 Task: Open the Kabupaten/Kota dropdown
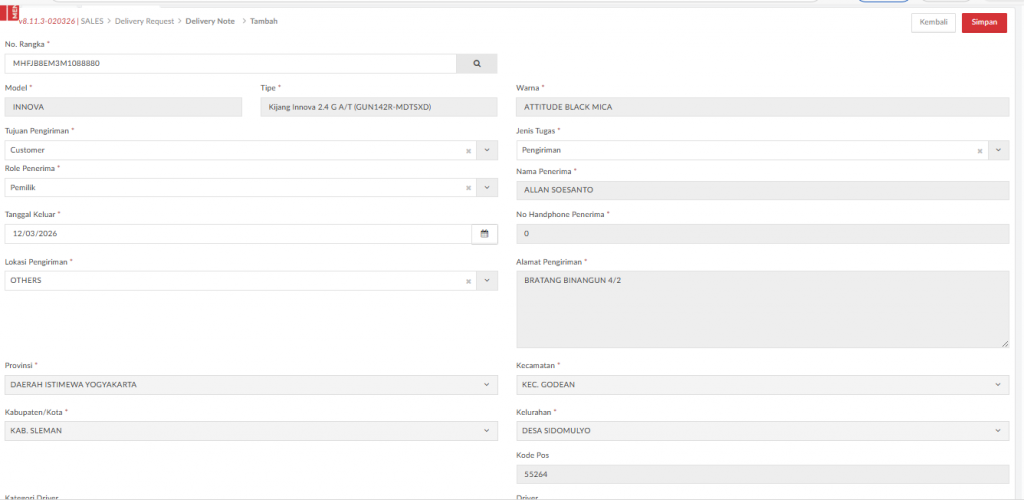(486, 431)
